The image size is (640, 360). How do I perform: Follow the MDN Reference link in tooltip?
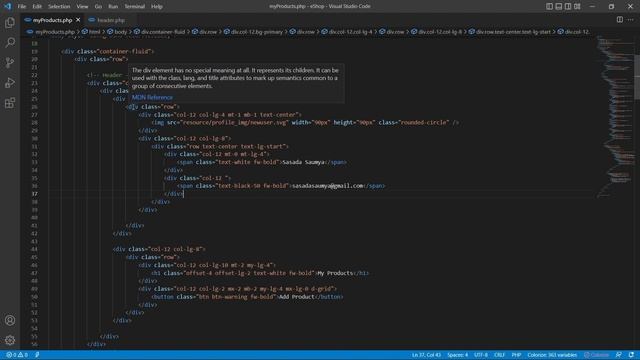[x=152, y=97]
